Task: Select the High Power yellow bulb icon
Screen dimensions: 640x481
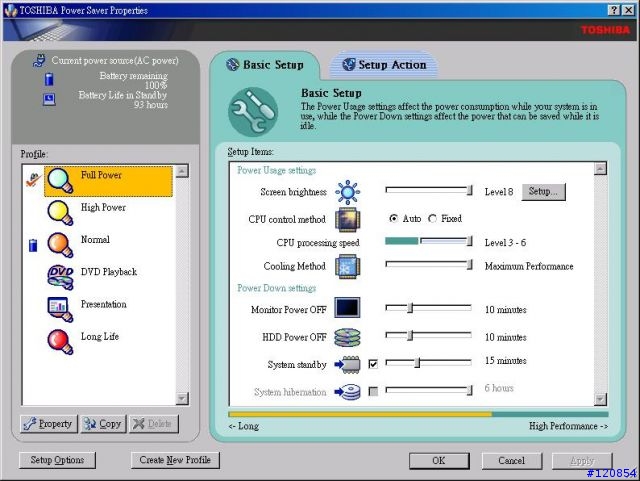Action: pyautogui.click(x=60, y=213)
